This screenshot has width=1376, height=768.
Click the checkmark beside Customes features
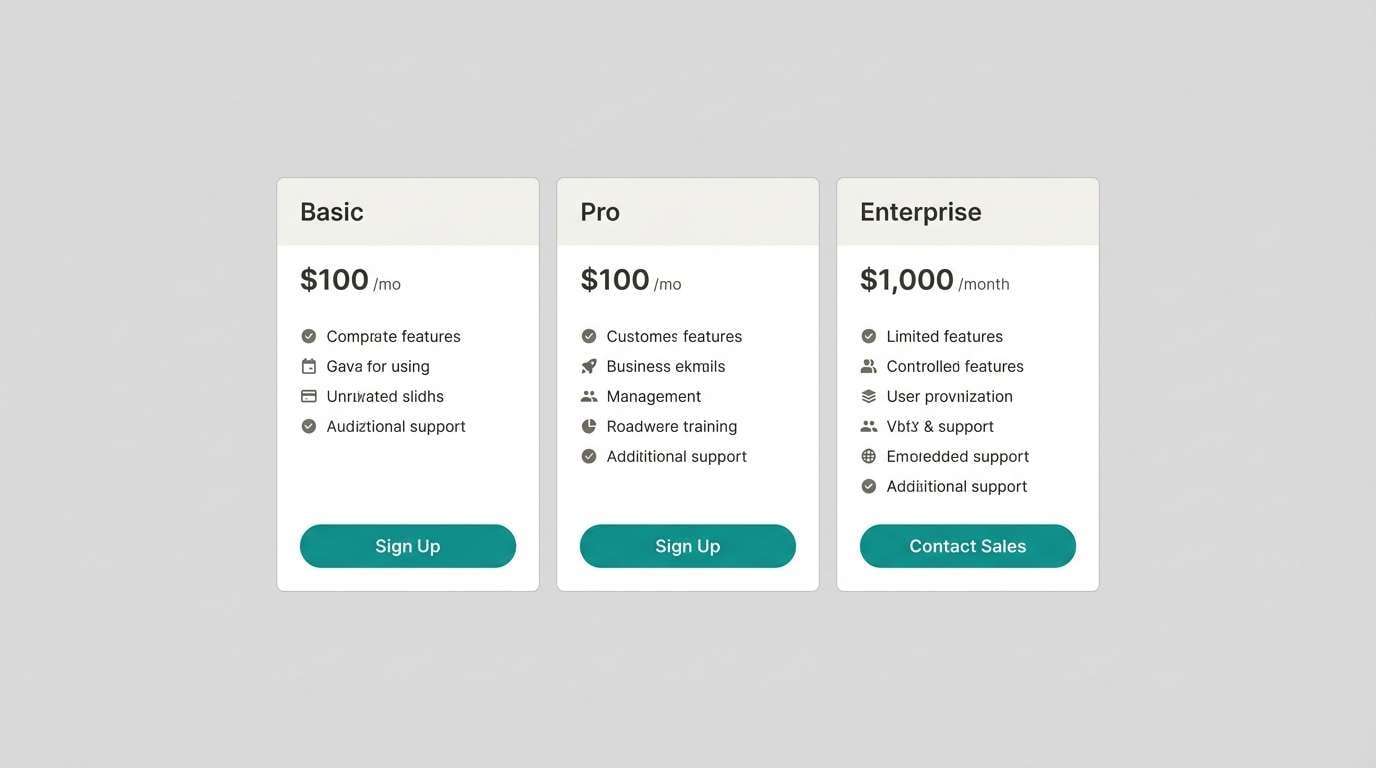click(588, 336)
